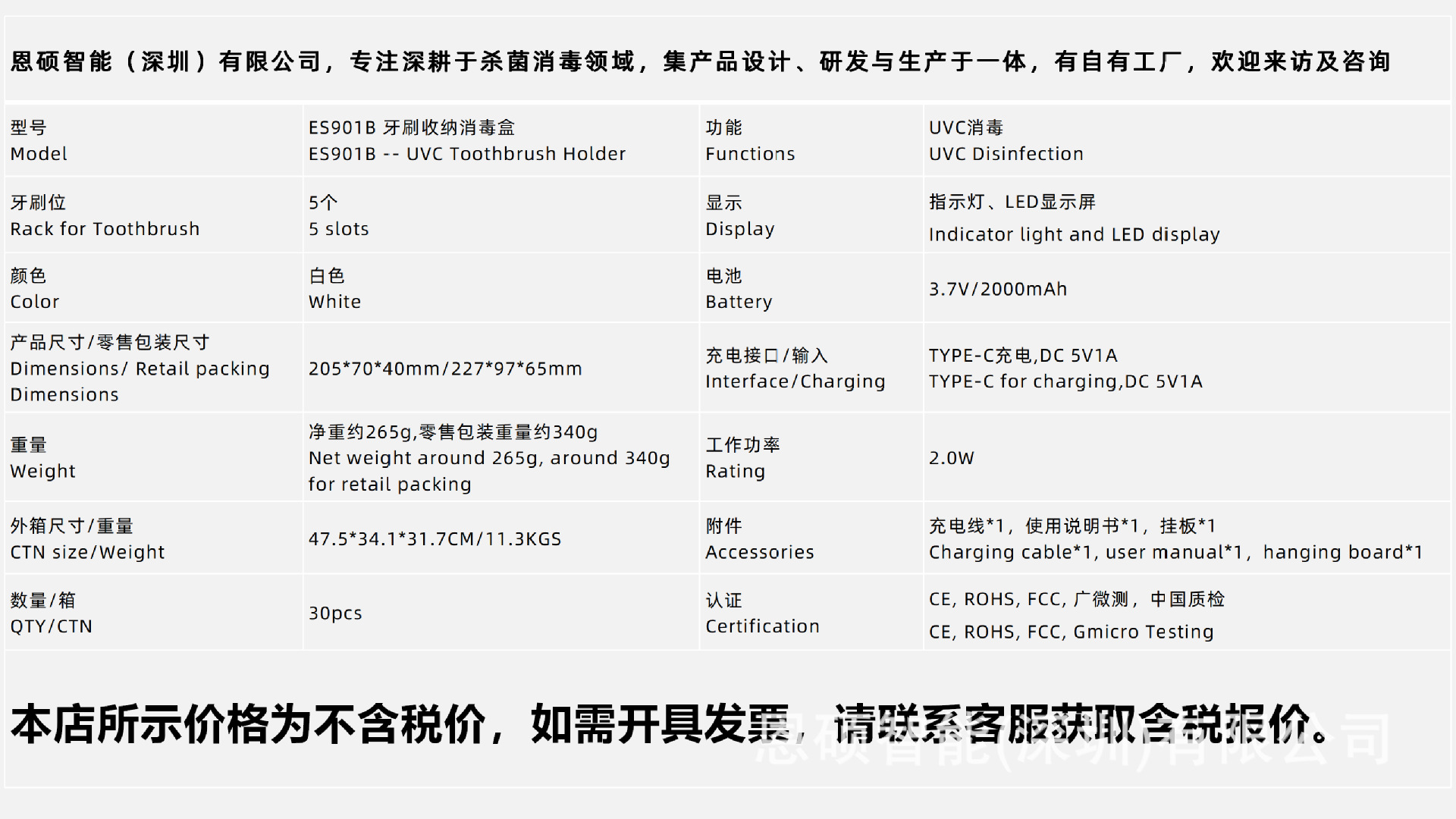Click the 3.7V/2000mAh battery value

[998, 289]
